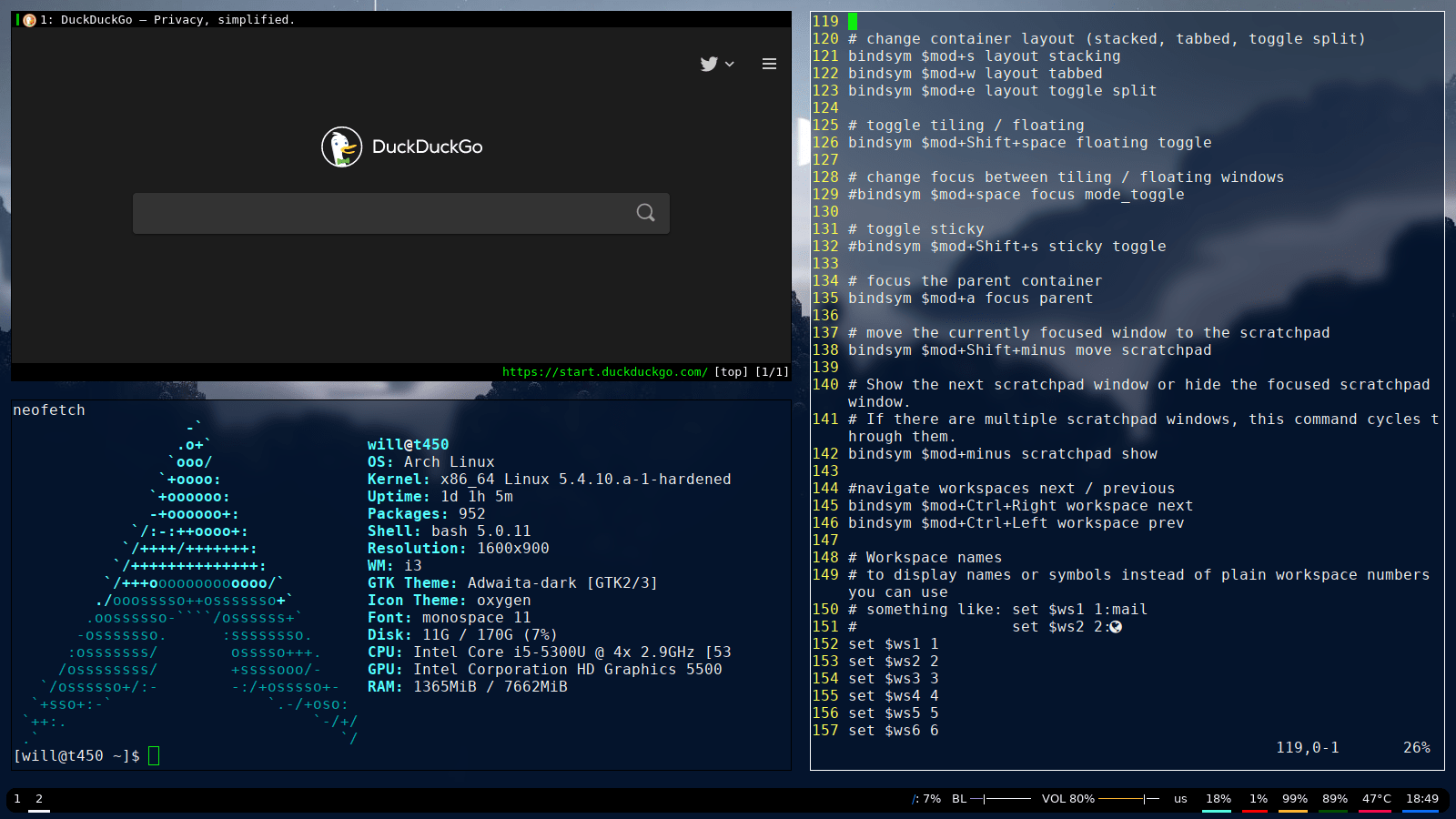
Task: Click vim line 'bindsym $mod+s layout stacking'
Action: coord(984,56)
